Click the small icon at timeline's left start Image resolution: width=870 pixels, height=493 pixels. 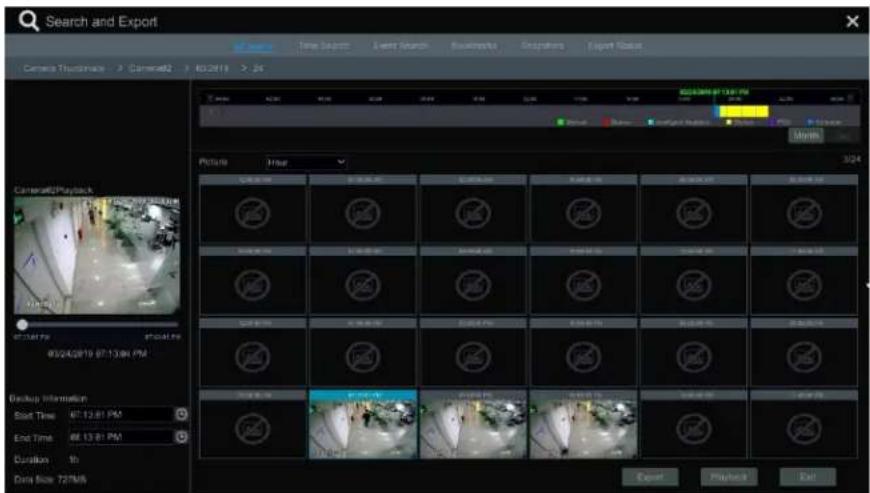pyautogui.click(x=210, y=98)
